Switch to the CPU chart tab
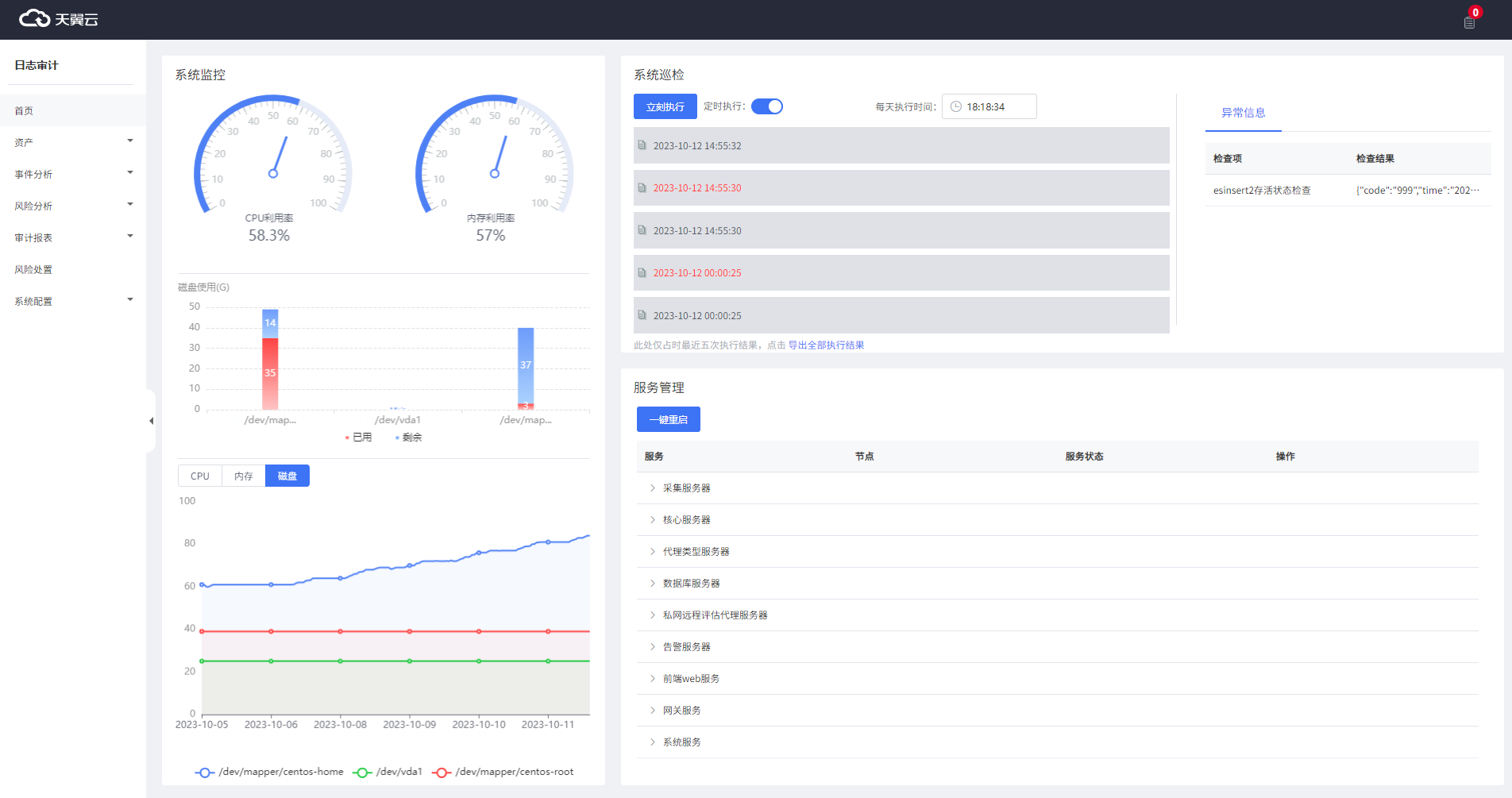This screenshot has height=798, width=1512. click(200, 476)
